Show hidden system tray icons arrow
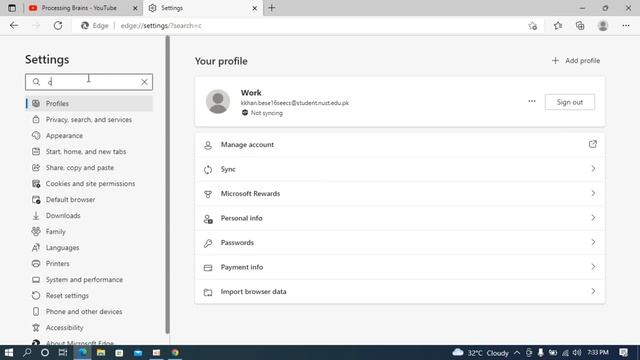The width and height of the screenshot is (640, 360). pos(517,352)
